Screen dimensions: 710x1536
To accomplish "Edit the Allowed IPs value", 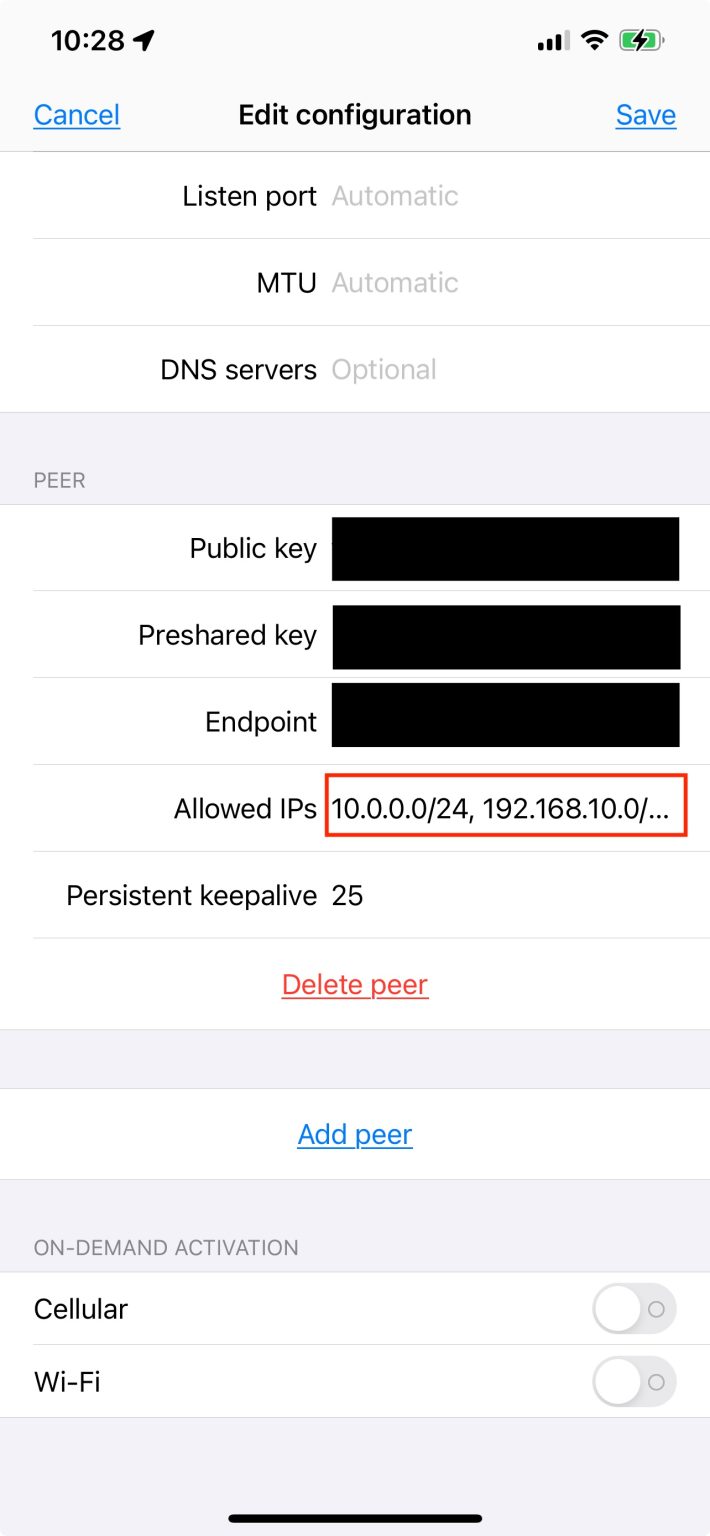I will 505,808.
